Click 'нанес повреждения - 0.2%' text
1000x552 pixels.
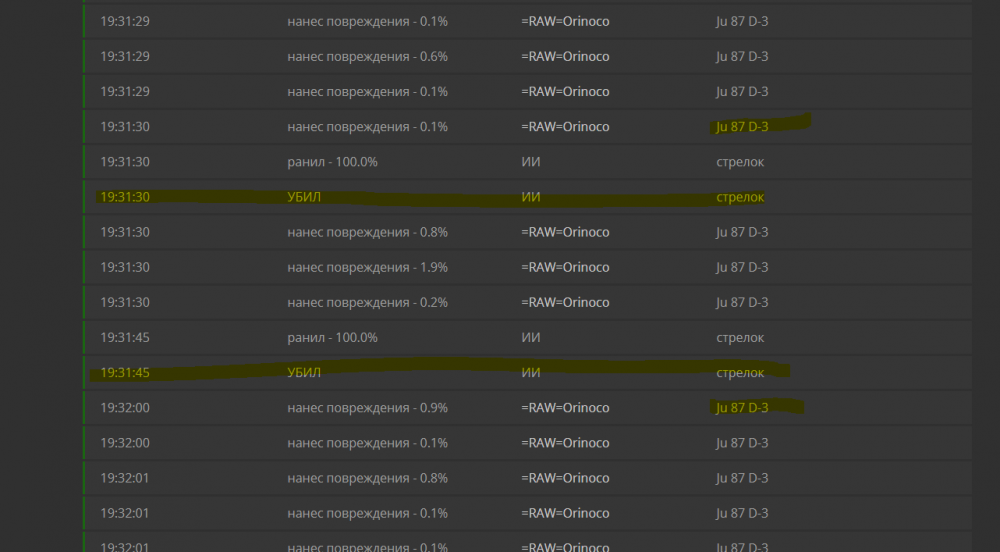(367, 302)
